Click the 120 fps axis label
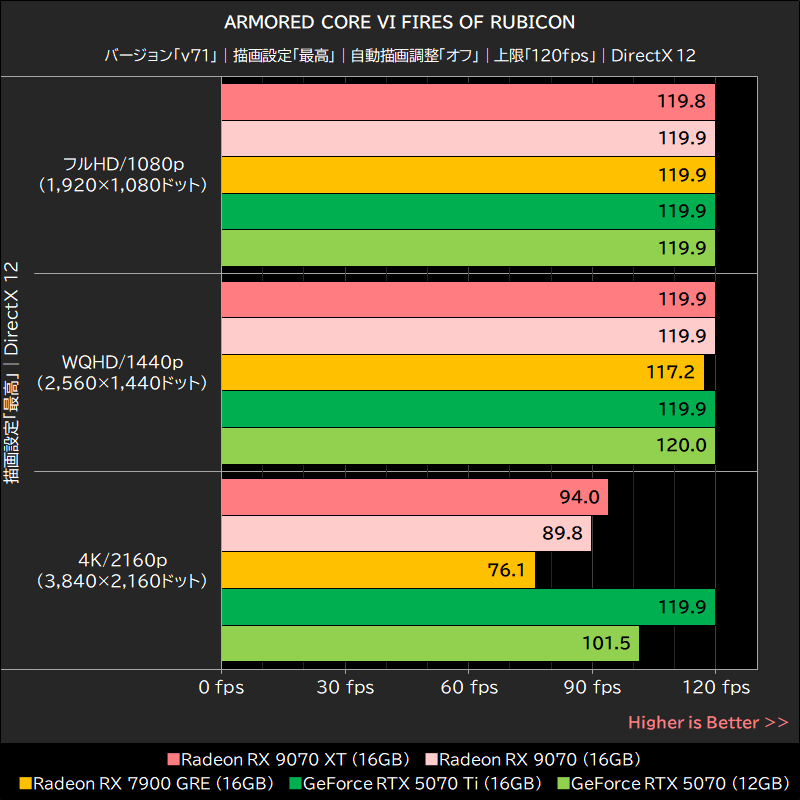The image size is (800, 800). [x=716, y=687]
